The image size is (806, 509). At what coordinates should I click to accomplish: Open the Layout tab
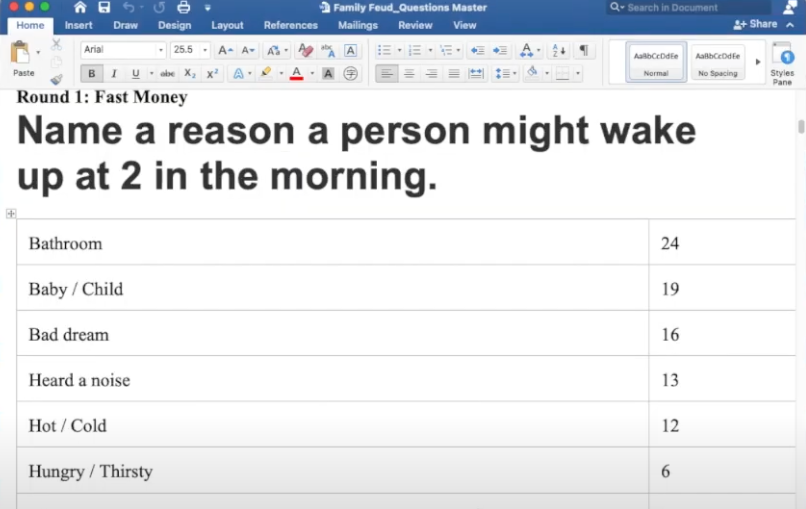(x=227, y=25)
